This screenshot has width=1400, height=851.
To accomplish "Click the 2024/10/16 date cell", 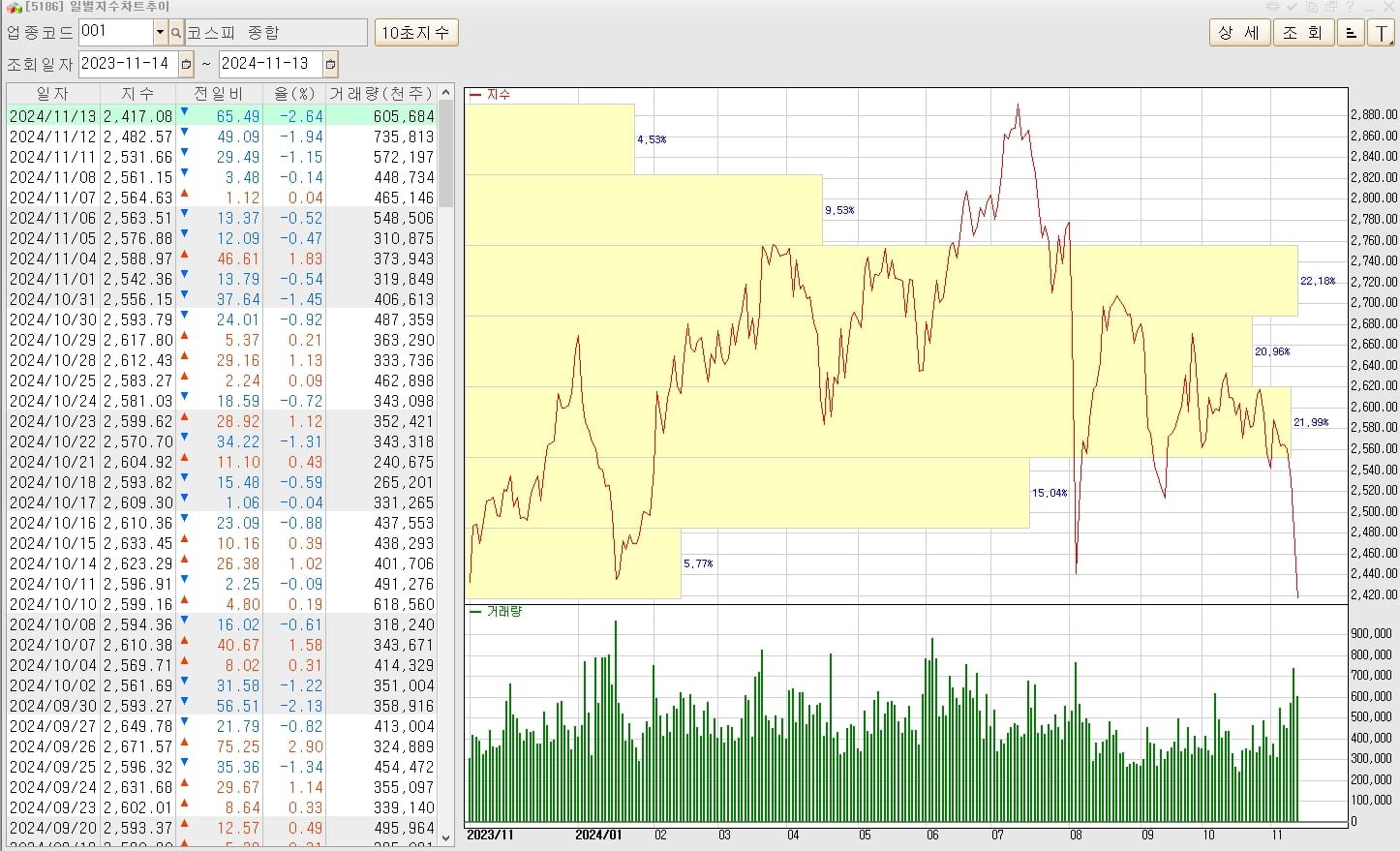I will click(x=53, y=523).
